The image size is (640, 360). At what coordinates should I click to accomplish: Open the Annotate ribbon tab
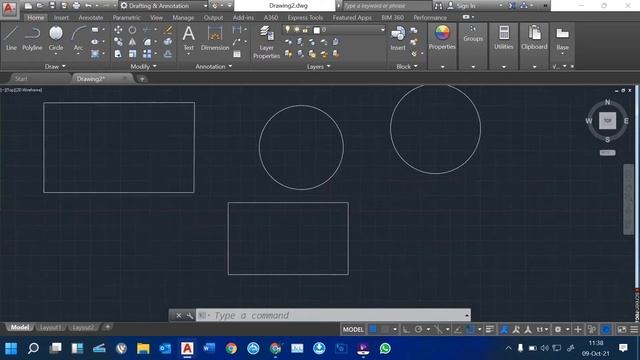click(x=91, y=18)
